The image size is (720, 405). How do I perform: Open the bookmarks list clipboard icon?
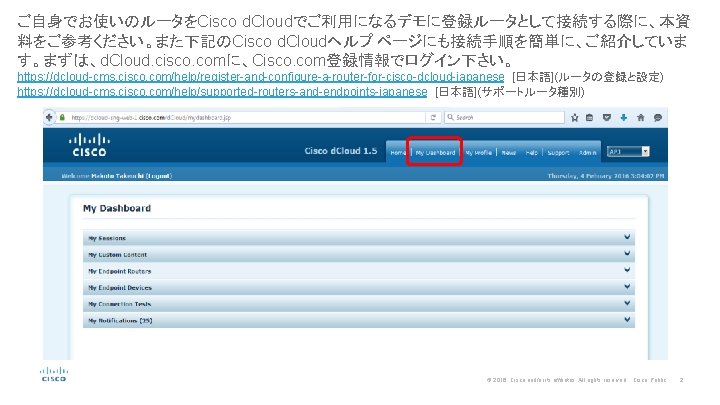pos(590,118)
